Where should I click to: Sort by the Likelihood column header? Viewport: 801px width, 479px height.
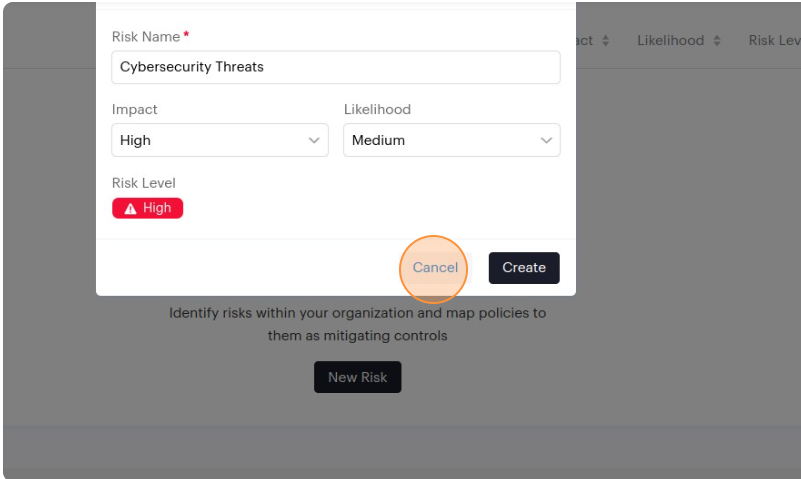671,41
